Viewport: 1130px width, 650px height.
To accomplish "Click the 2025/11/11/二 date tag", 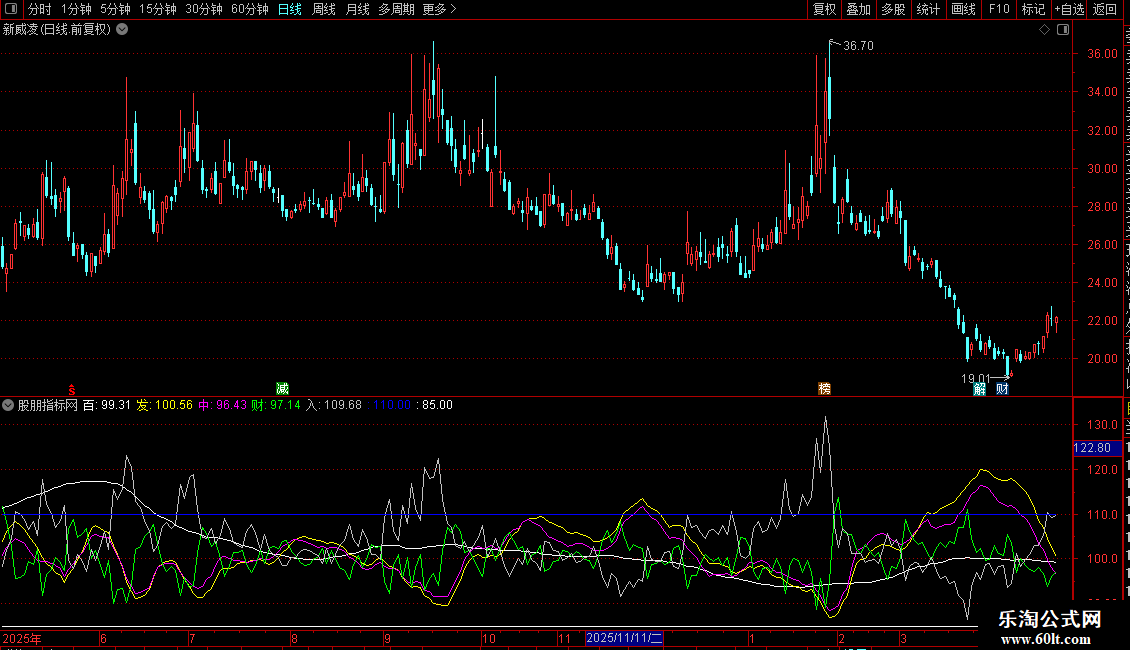I will pyautogui.click(x=624, y=638).
